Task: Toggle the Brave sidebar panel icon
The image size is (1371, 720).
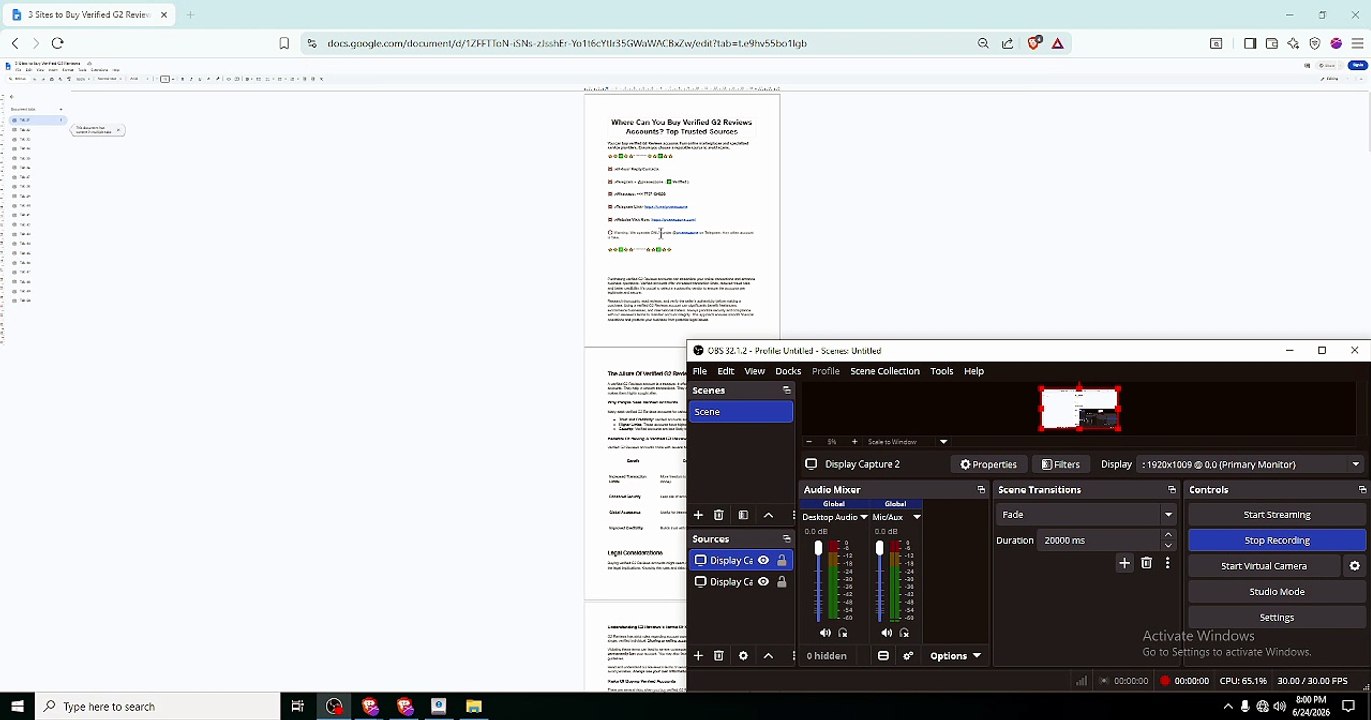Action: tap(1250, 43)
